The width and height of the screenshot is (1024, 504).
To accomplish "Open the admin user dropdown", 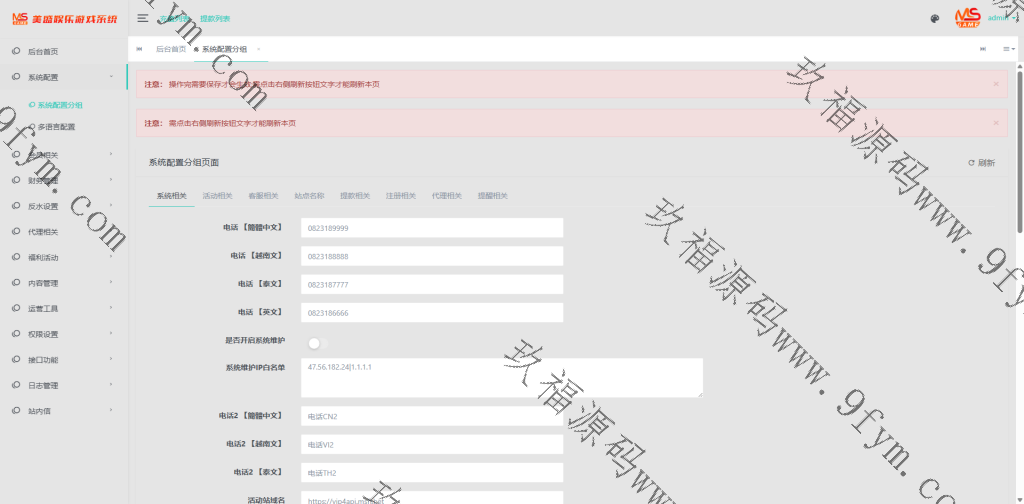I will (x=1001, y=18).
